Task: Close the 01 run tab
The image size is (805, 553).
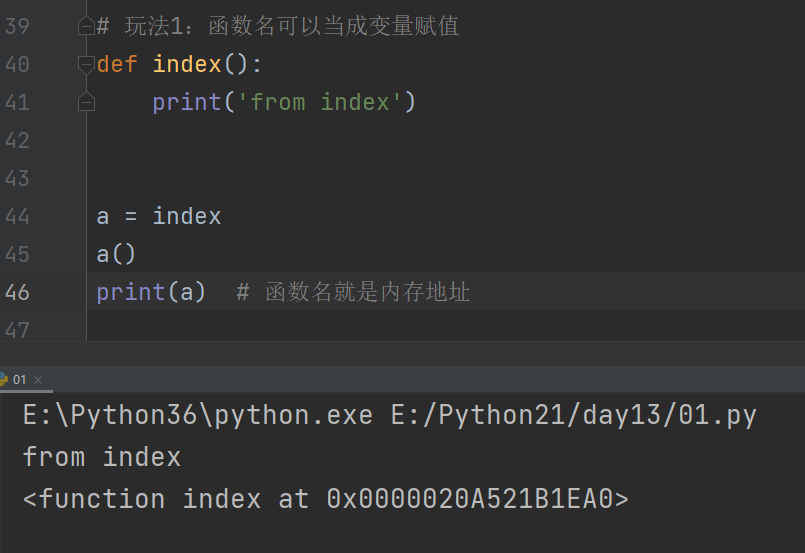Action: (38, 380)
